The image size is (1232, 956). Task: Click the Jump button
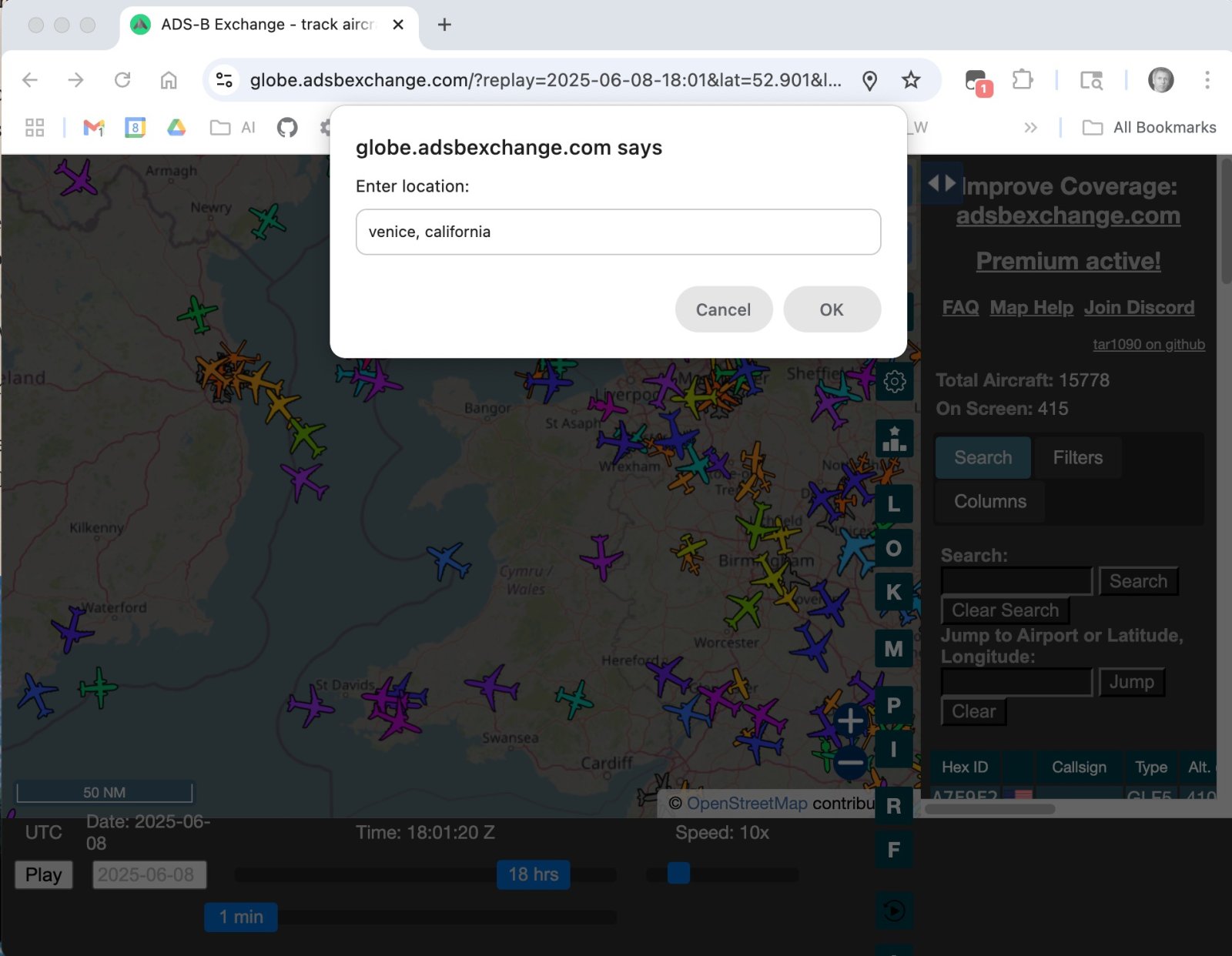[1131, 682]
